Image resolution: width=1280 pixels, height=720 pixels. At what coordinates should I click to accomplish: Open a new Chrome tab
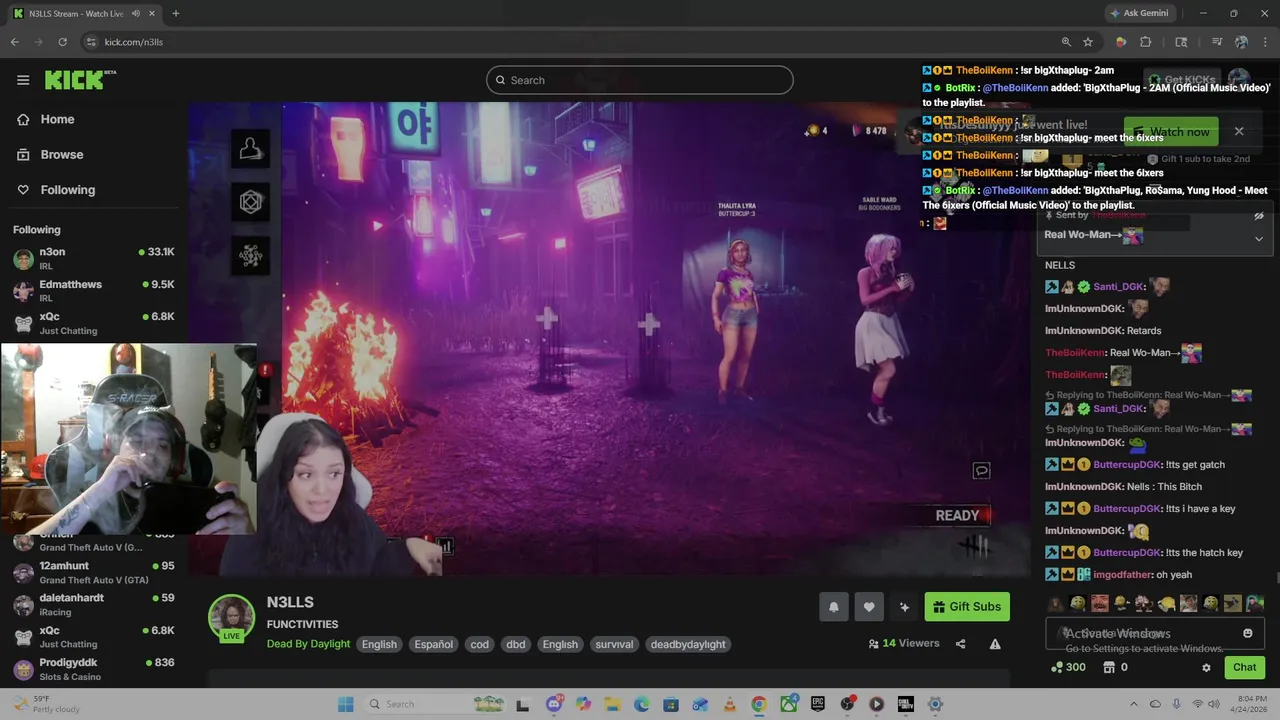(176, 13)
